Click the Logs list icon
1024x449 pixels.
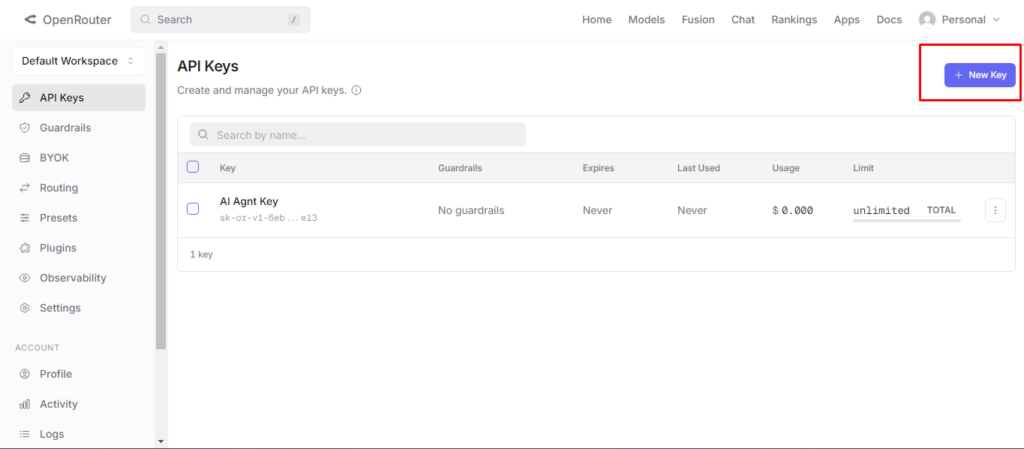(25, 434)
